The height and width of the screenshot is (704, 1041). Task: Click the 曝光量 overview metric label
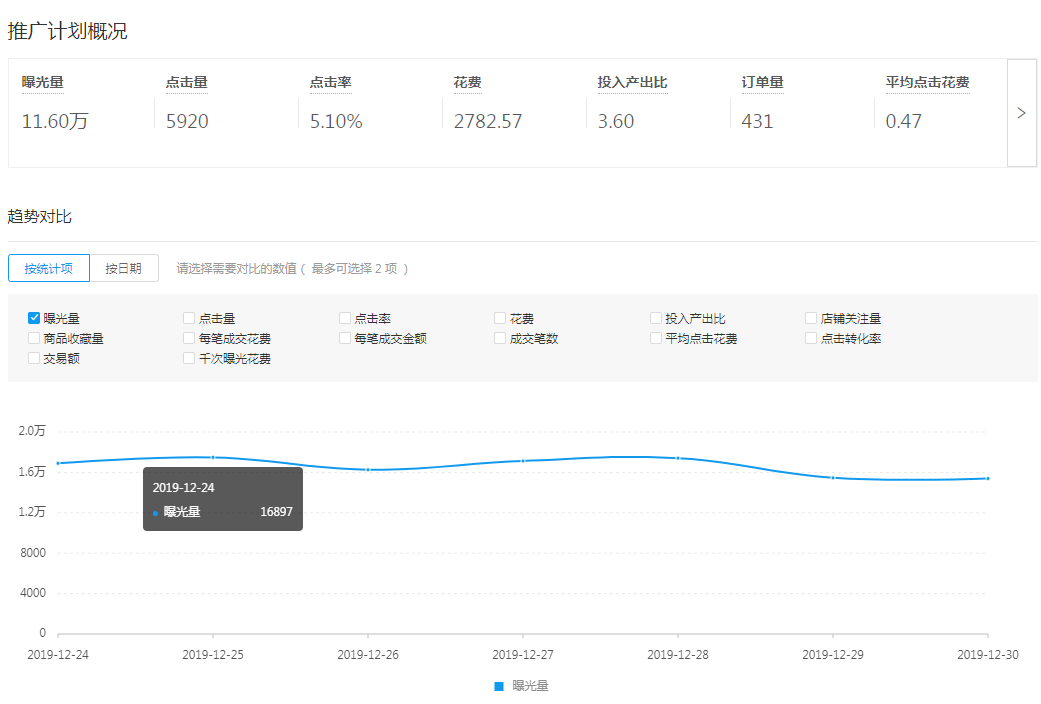[x=42, y=82]
